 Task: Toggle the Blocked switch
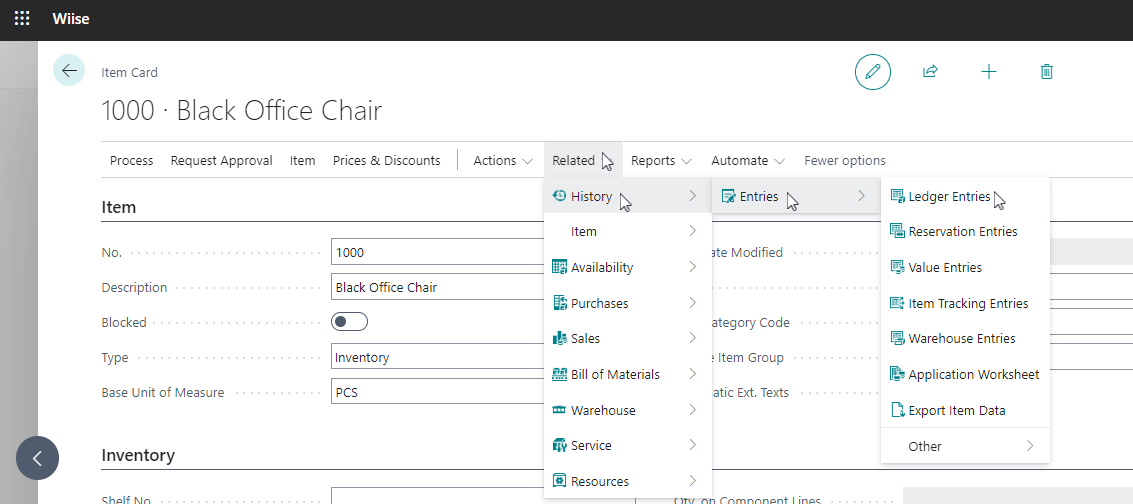pos(350,322)
